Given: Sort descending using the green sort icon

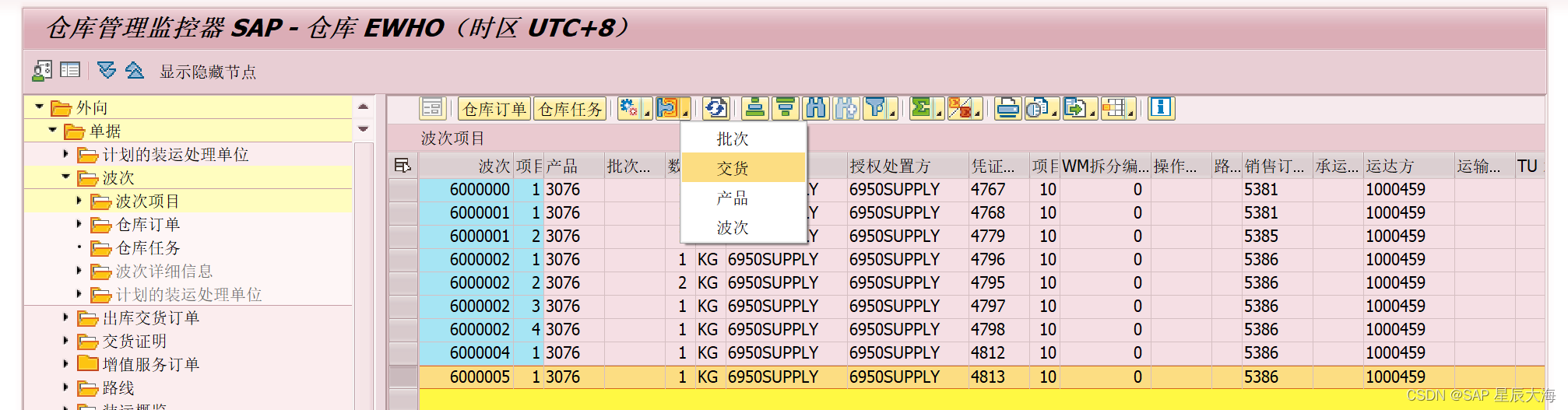Looking at the screenshot, I should [786, 108].
